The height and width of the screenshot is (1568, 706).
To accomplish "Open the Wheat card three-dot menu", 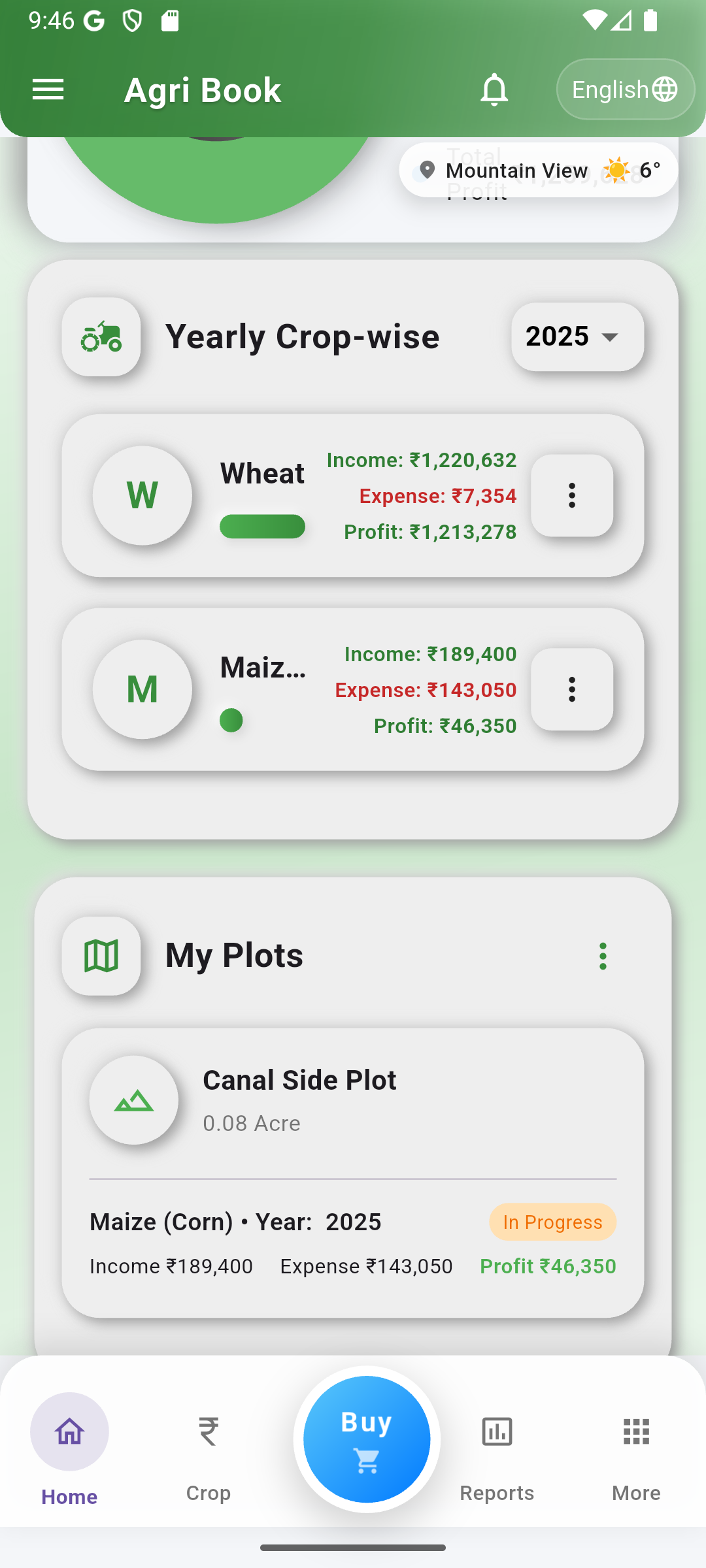I will click(572, 495).
